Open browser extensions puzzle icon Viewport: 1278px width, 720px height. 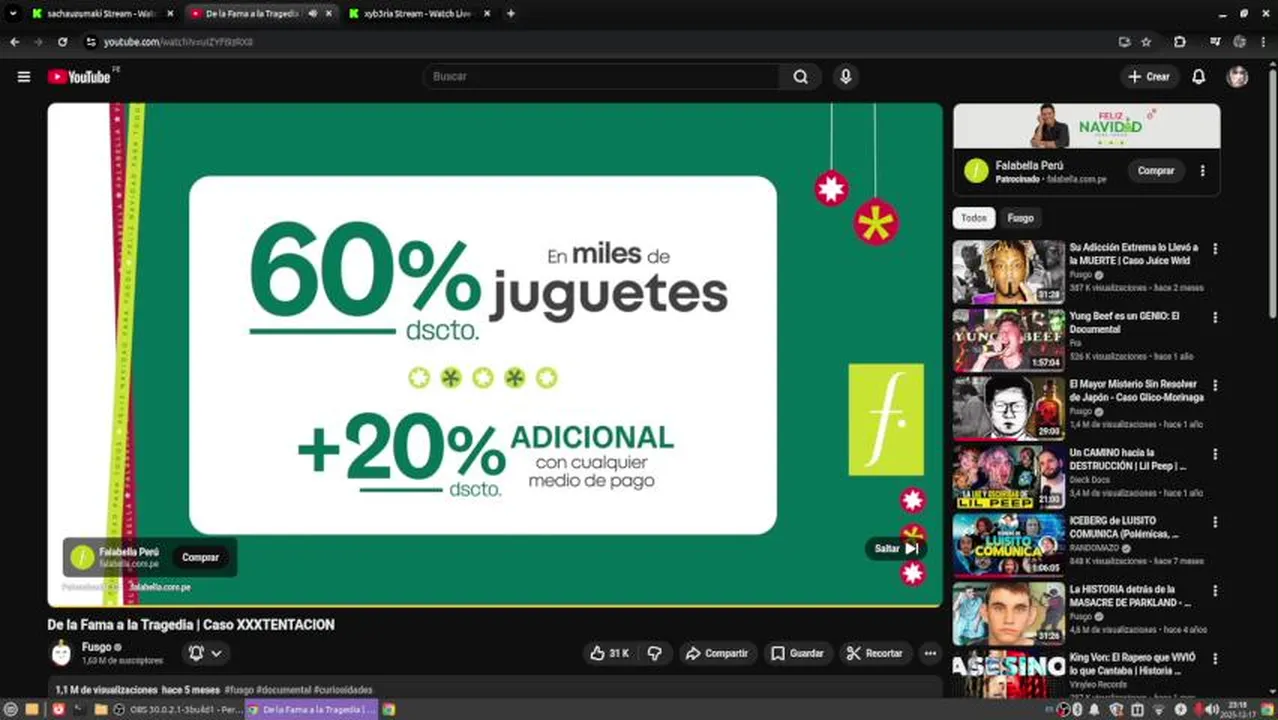pyautogui.click(x=1180, y=42)
